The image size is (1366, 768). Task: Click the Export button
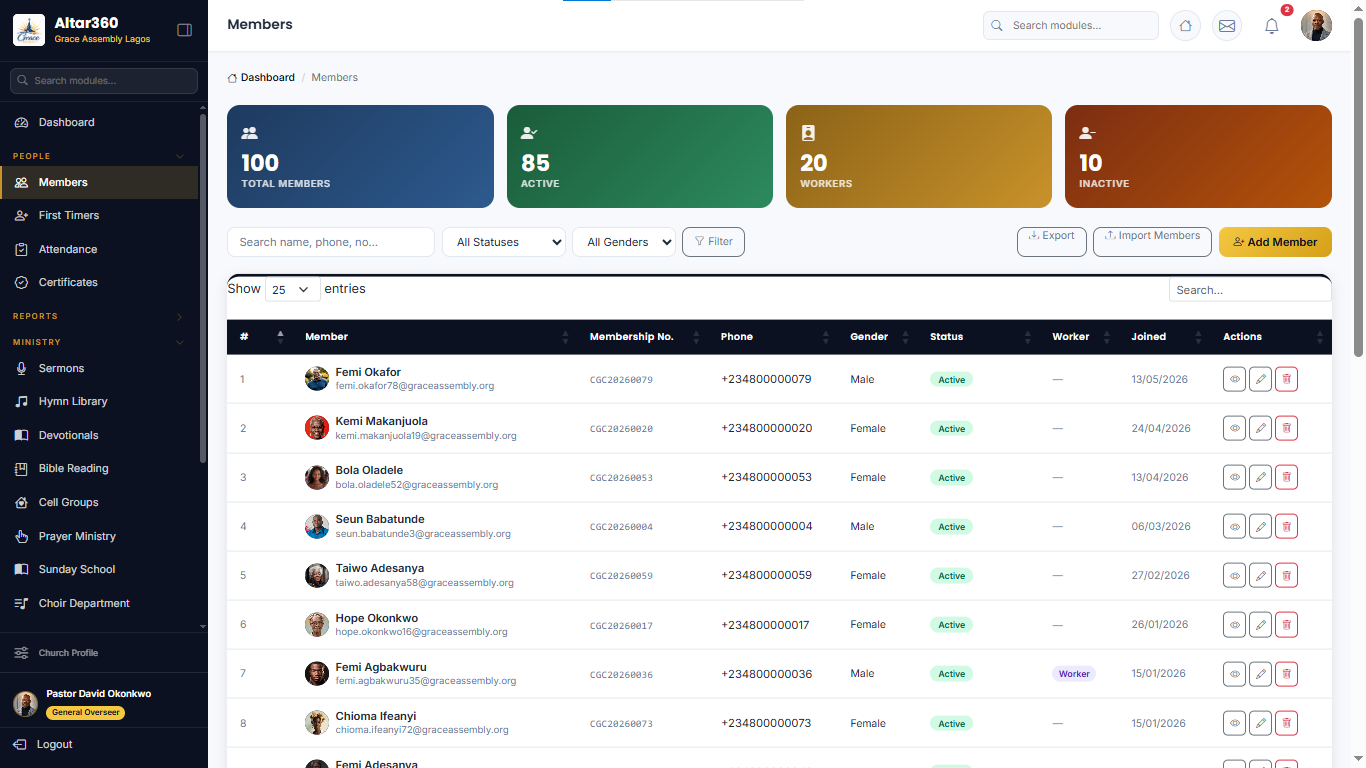click(1051, 242)
